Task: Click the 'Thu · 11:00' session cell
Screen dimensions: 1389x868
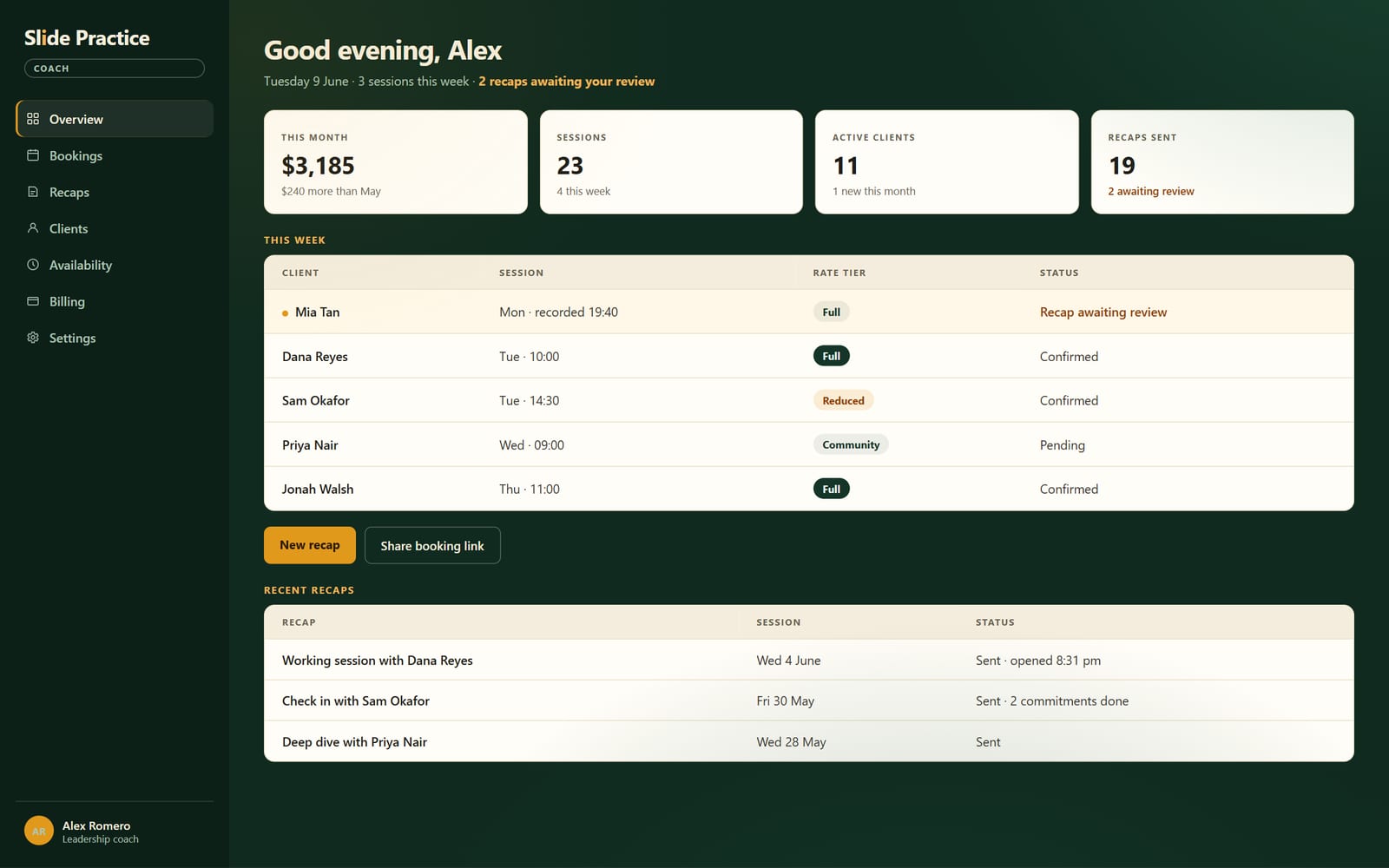Action: coord(530,490)
